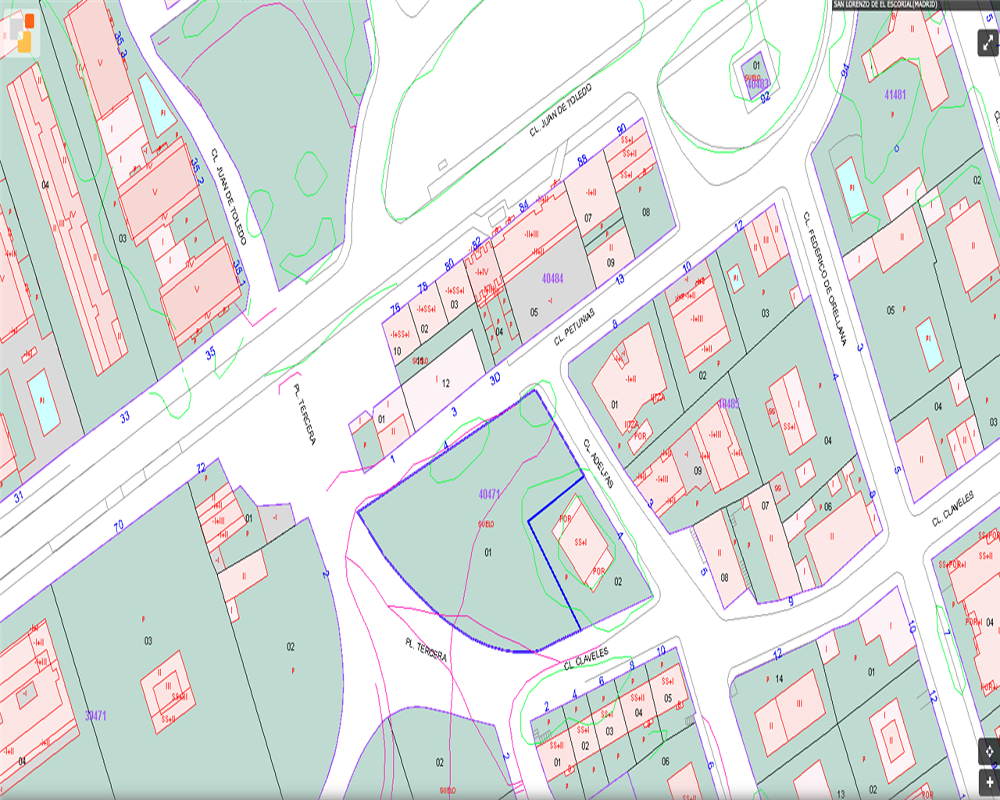Viewport: 1000px width, 800px height.
Task: Select block number 30471 label
Action: (x=96, y=715)
